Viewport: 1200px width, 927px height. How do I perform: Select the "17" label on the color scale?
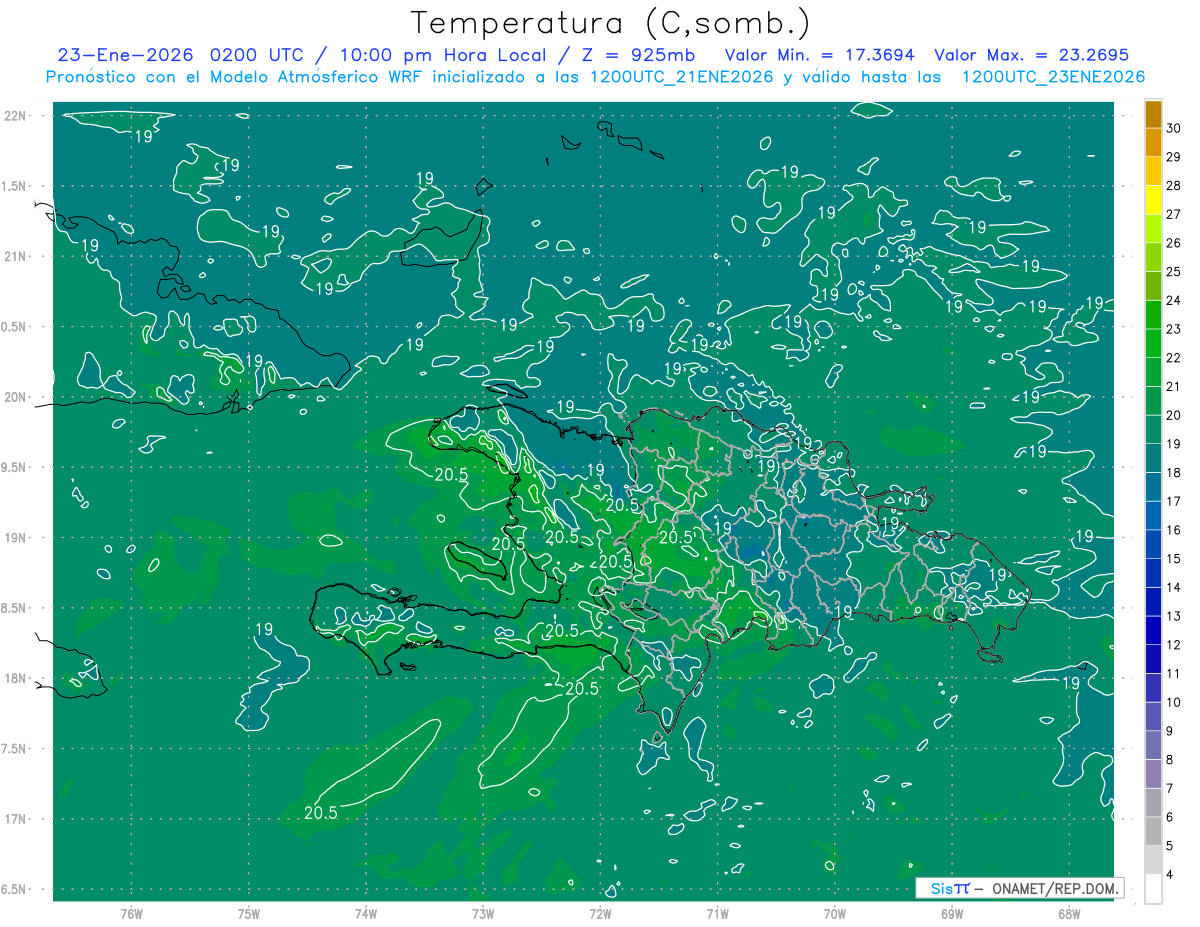[1174, 502]
